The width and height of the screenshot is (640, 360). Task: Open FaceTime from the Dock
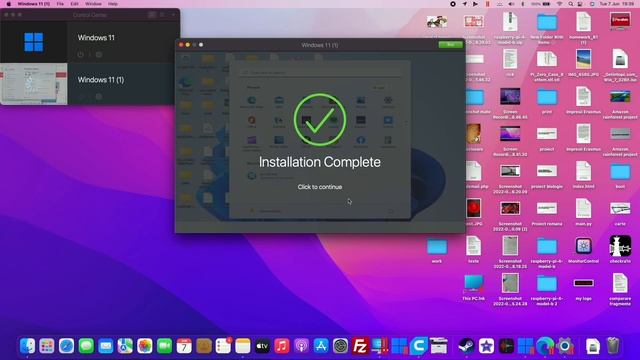tap(164, 346)
